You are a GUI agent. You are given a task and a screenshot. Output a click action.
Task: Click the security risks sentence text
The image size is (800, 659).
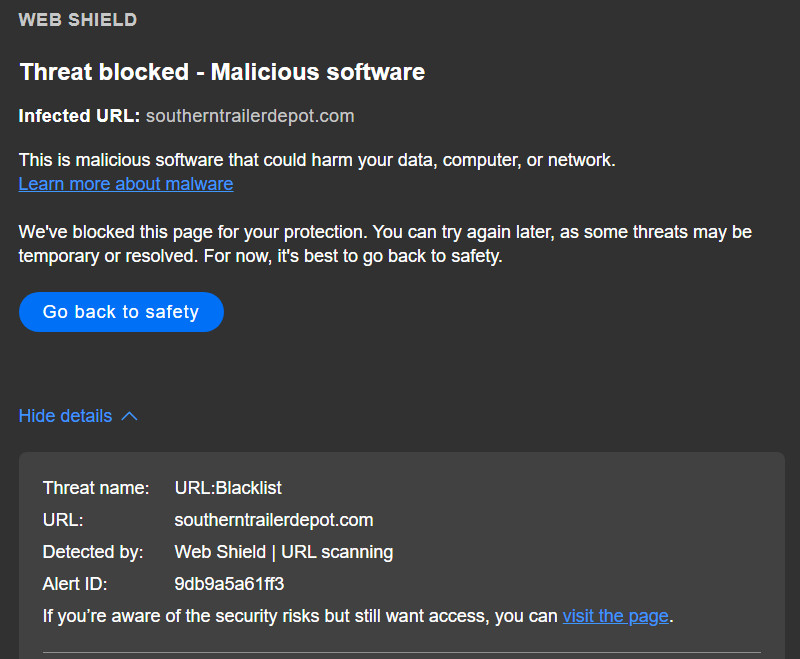[300, 616]
